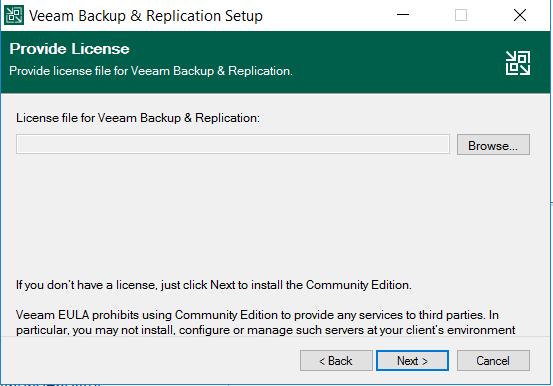Click the Veeam app icon in title bar
The height and width of the screenshot is (386, 553).
point(14,15)
